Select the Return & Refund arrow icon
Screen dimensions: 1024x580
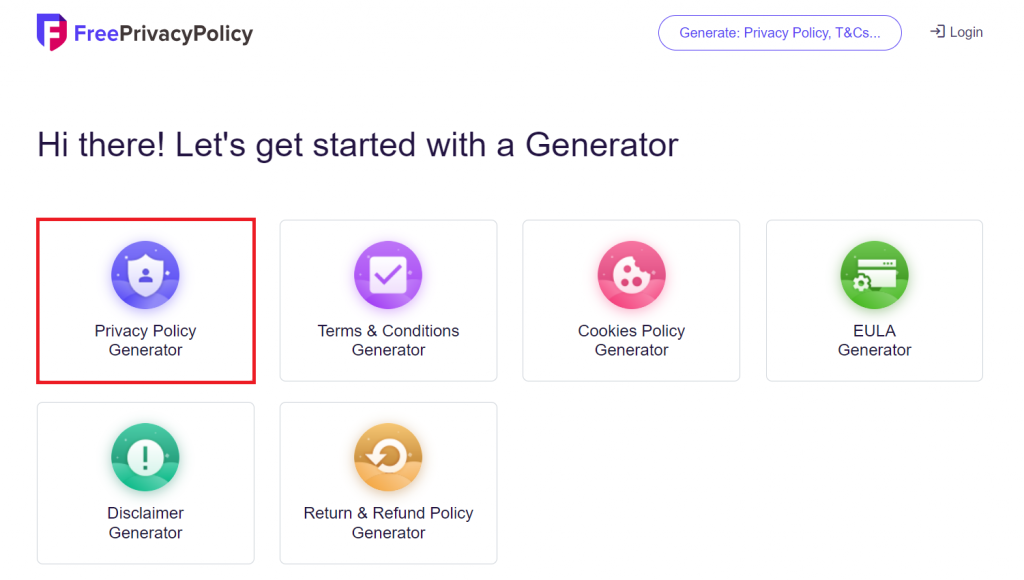point(388,457)
